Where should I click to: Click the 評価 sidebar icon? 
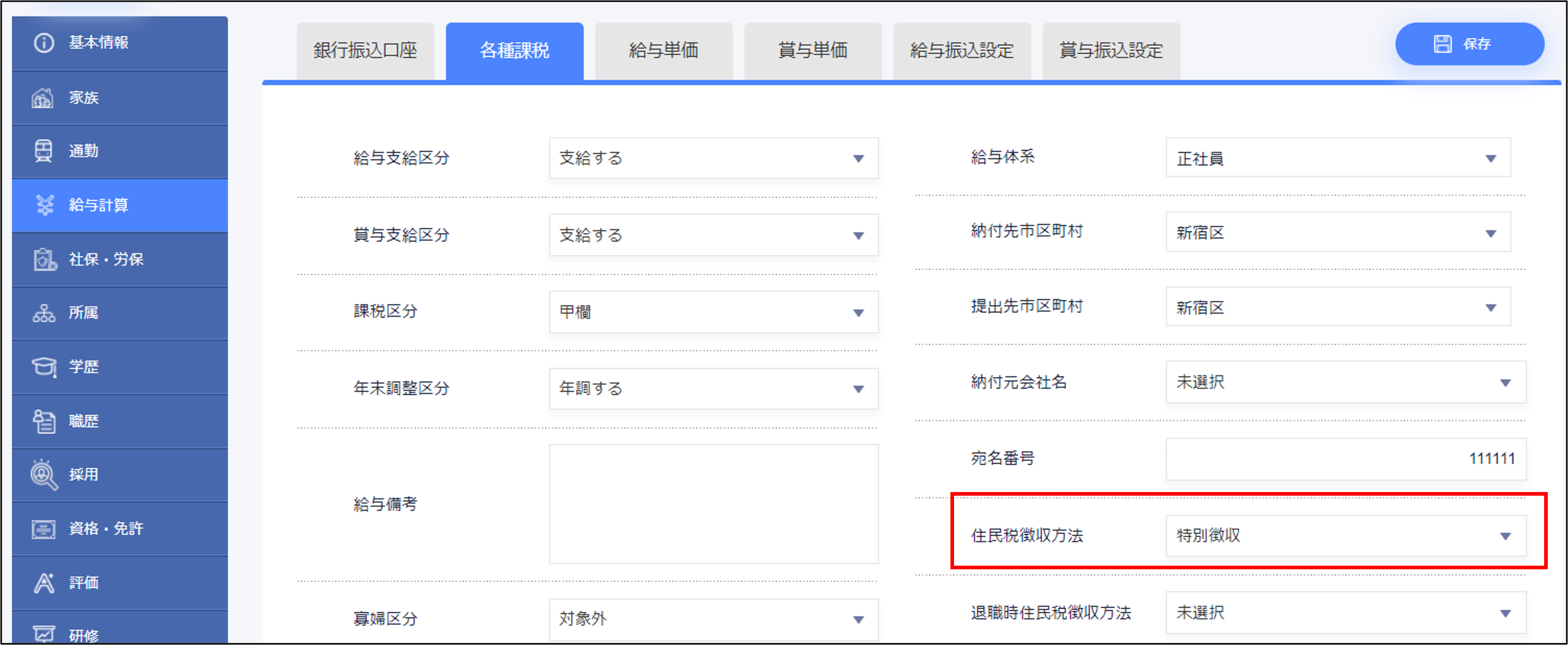click(x=43, y=582)
